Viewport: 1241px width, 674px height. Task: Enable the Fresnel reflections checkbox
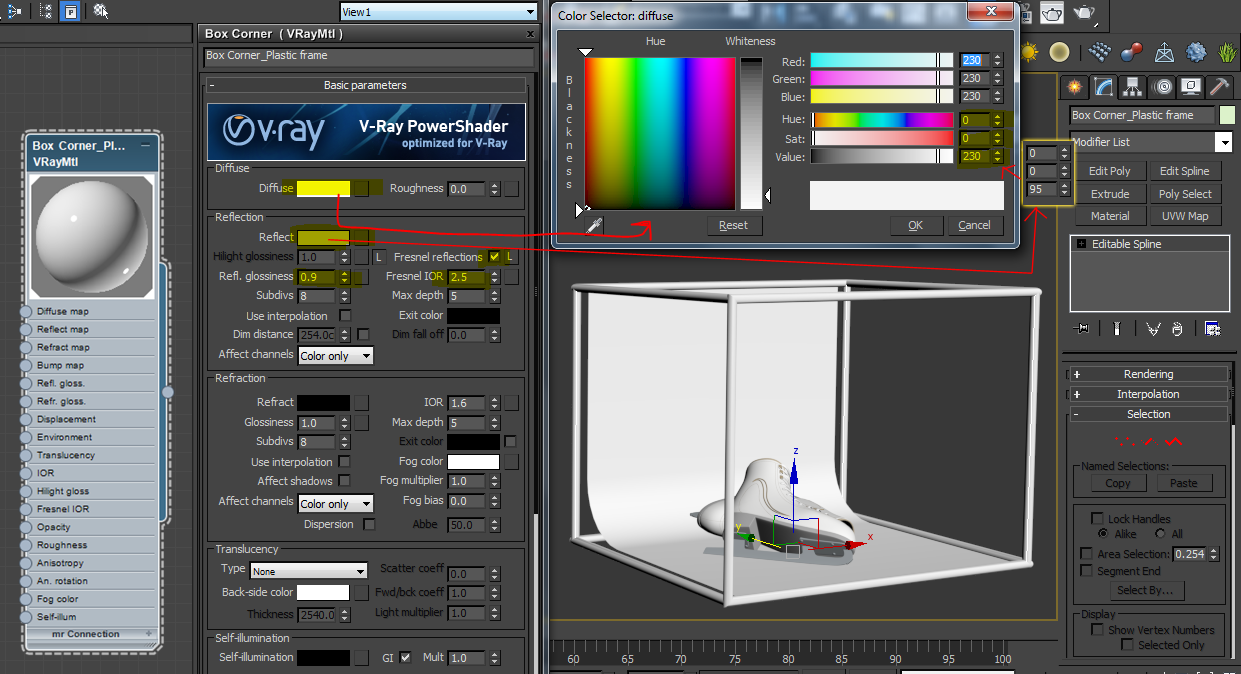pos(495,256)
